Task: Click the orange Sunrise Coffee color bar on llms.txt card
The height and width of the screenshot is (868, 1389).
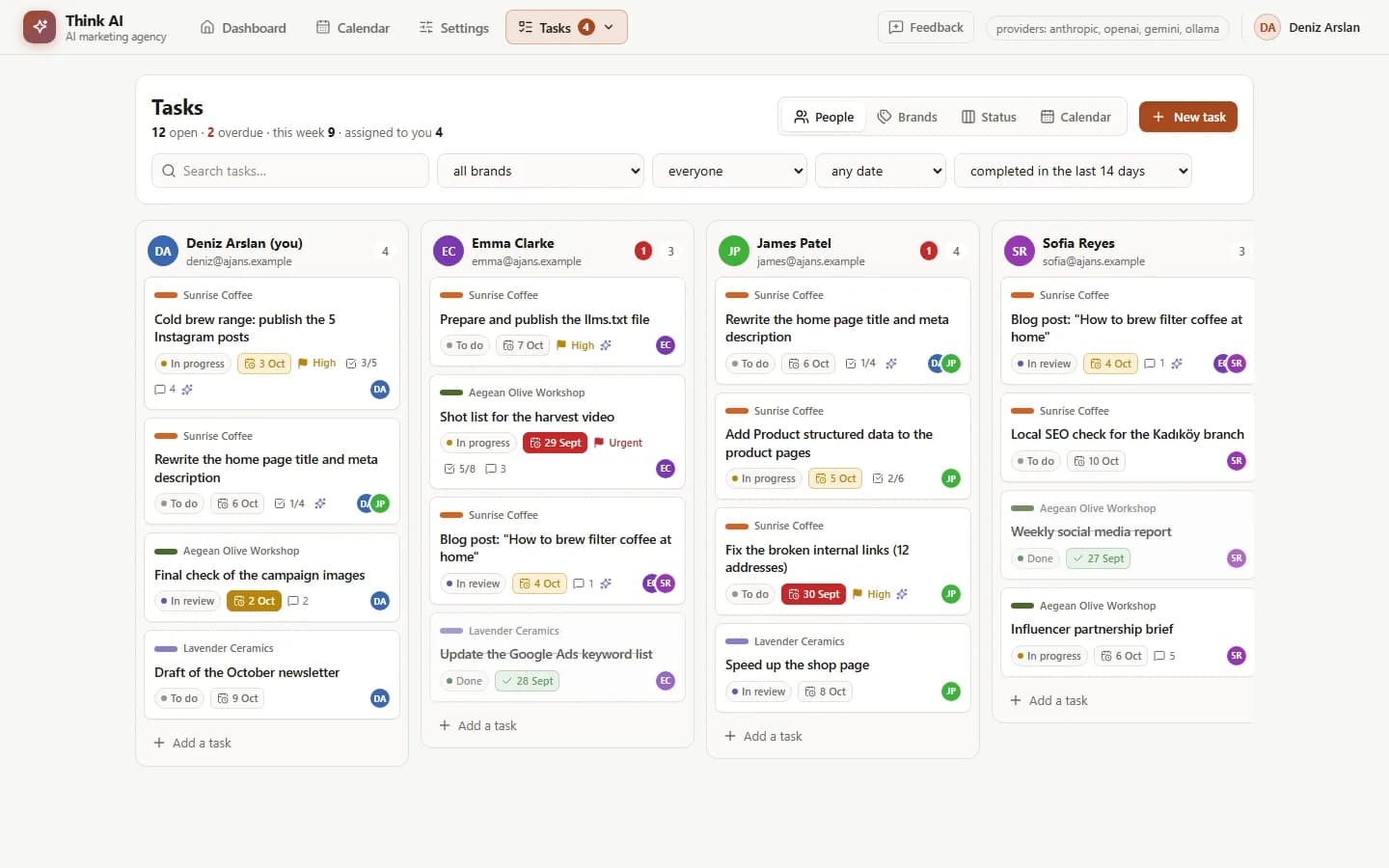Action: 451,295
